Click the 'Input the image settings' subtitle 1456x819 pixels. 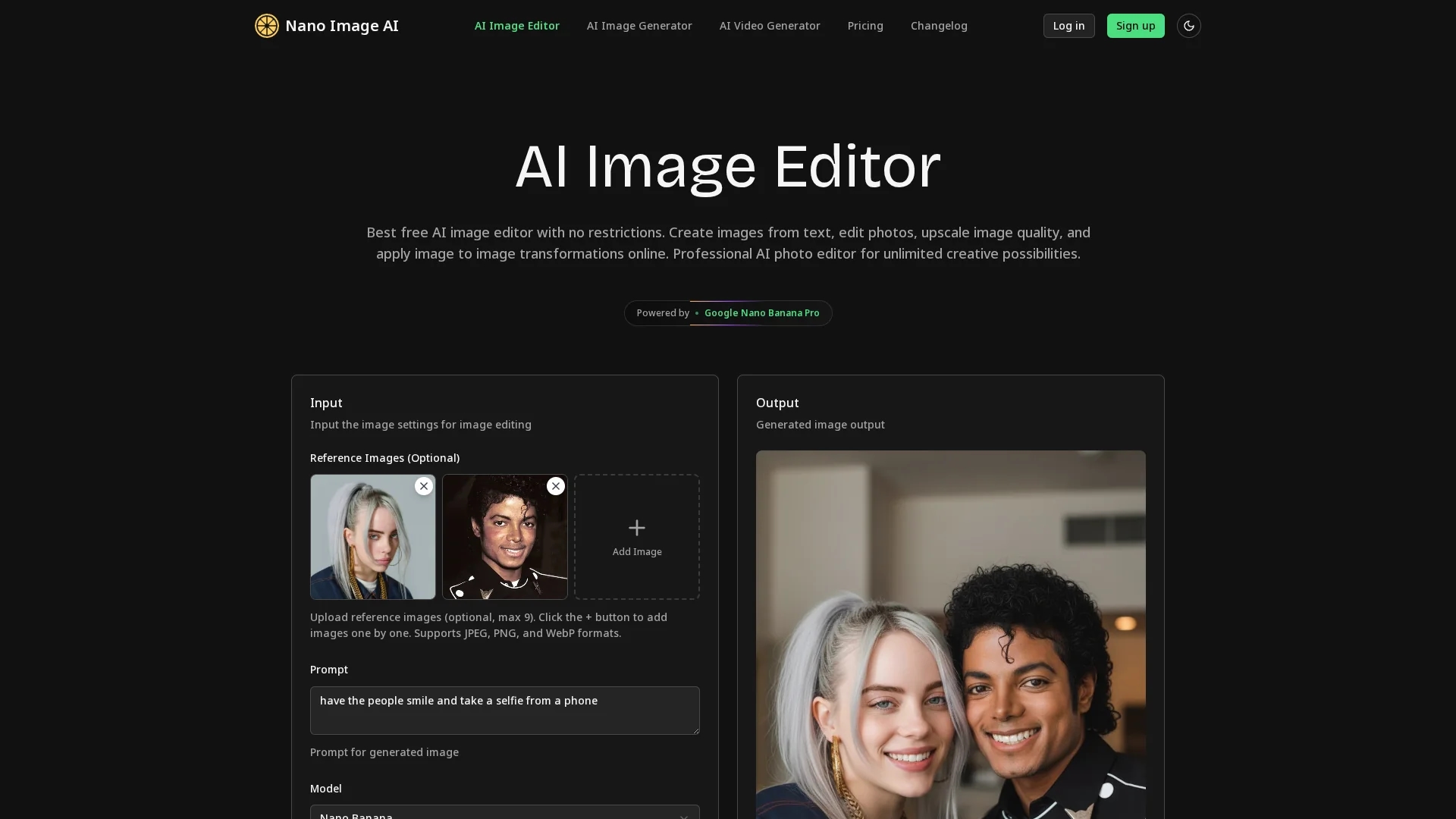coord(421,425)
